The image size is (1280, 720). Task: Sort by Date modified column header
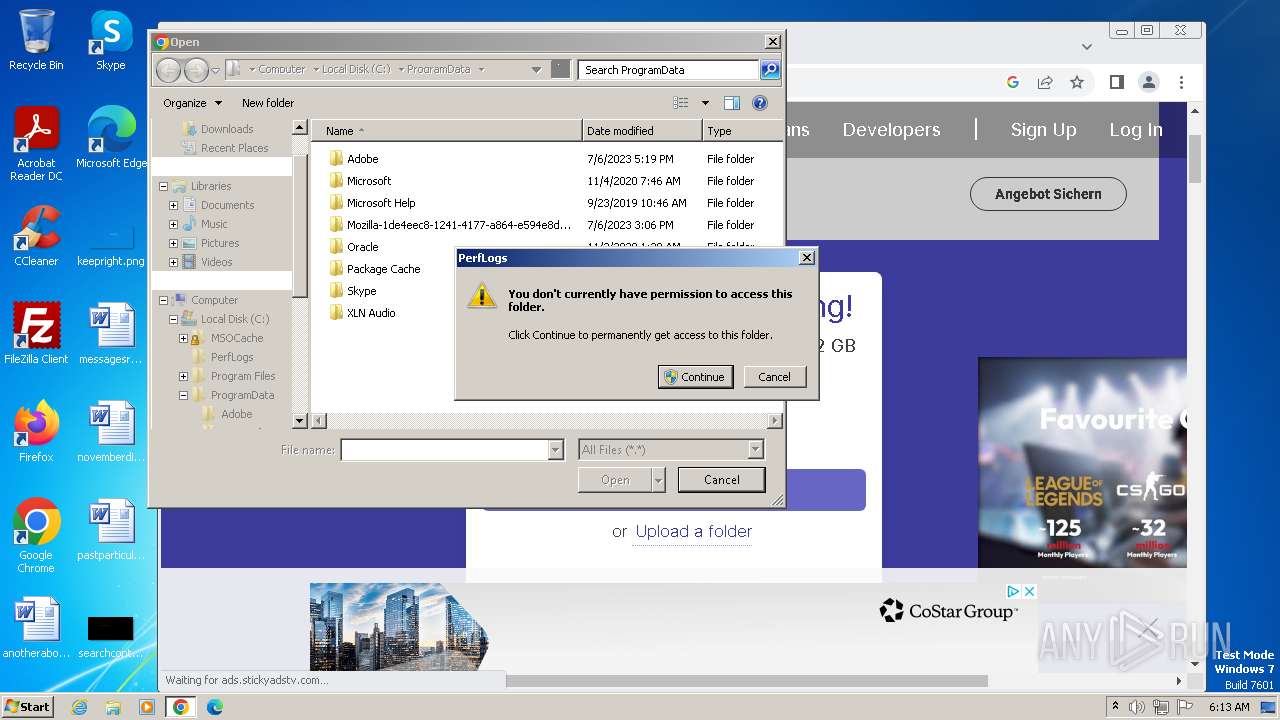pos(642,131)
